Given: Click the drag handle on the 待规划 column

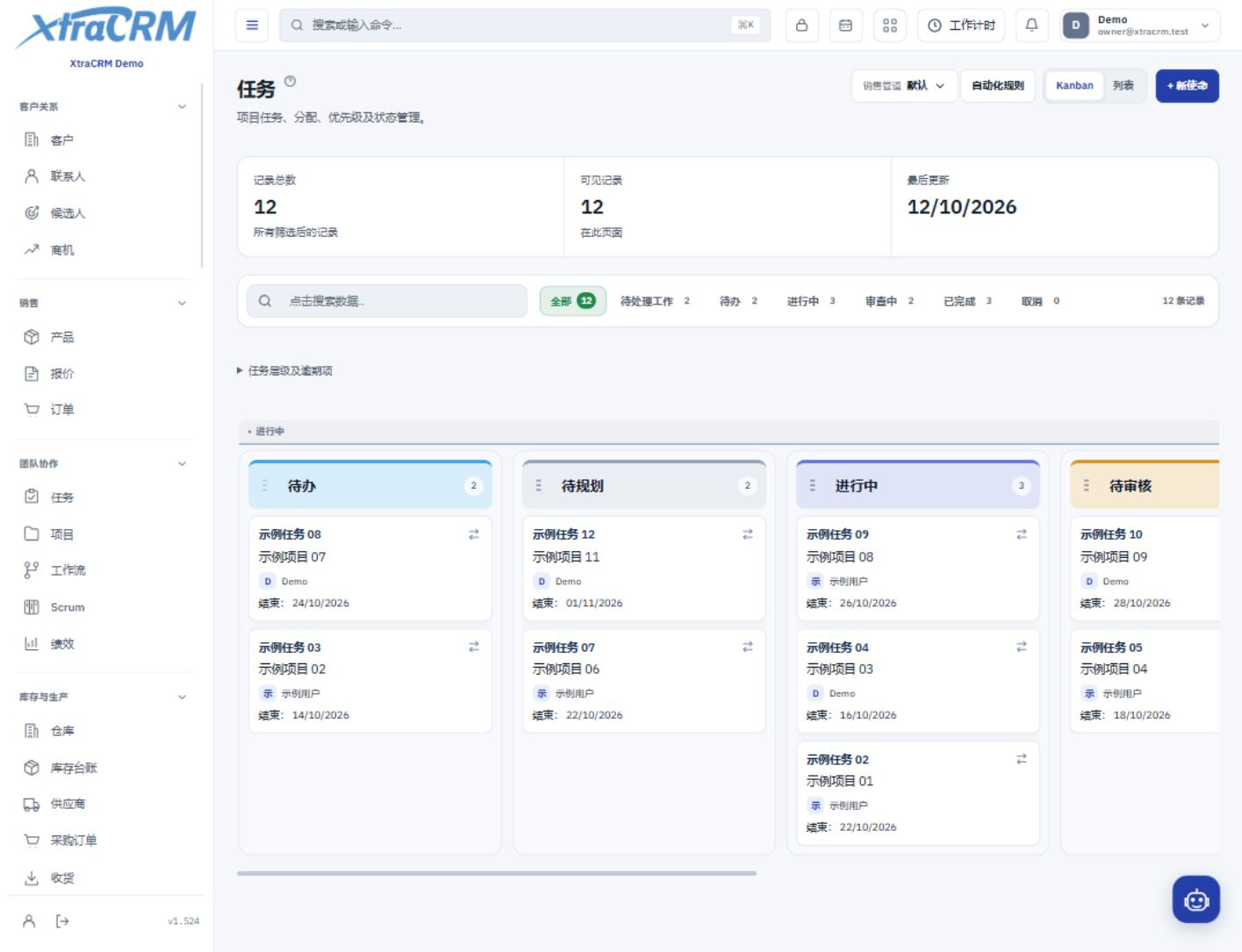Looking at the screenshot, I should click(539, 485).
